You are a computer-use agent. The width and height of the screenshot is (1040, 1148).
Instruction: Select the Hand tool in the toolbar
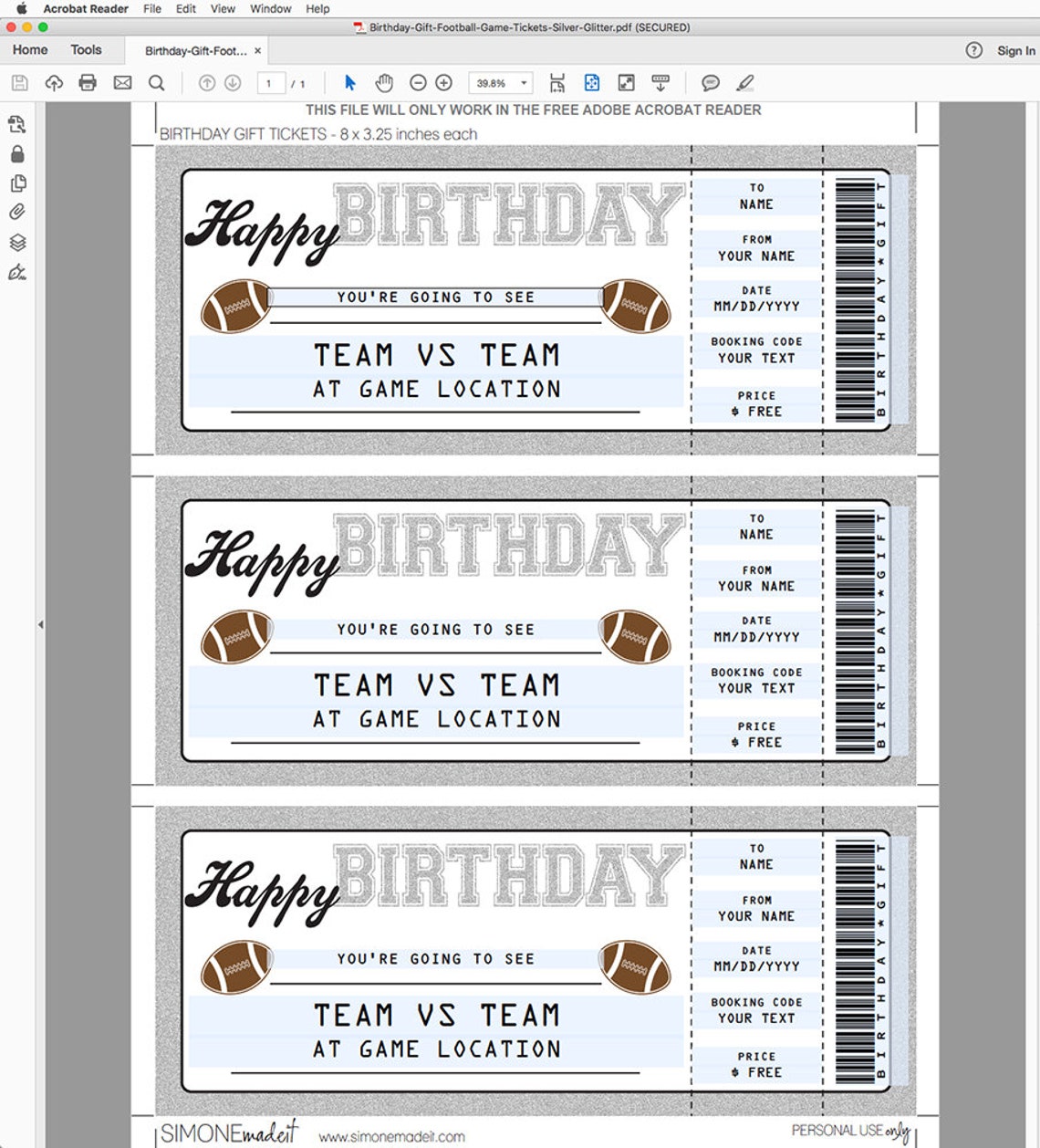tap(384, 82)
